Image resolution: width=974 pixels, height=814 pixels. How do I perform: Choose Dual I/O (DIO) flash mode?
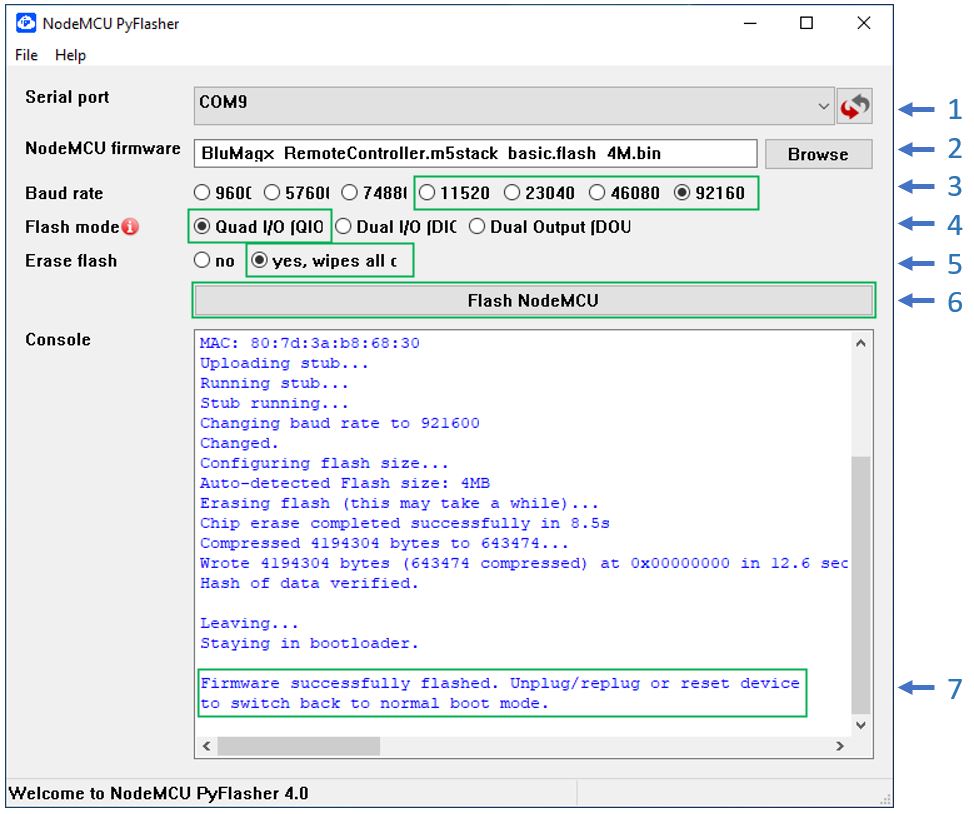tap(396, 227)
